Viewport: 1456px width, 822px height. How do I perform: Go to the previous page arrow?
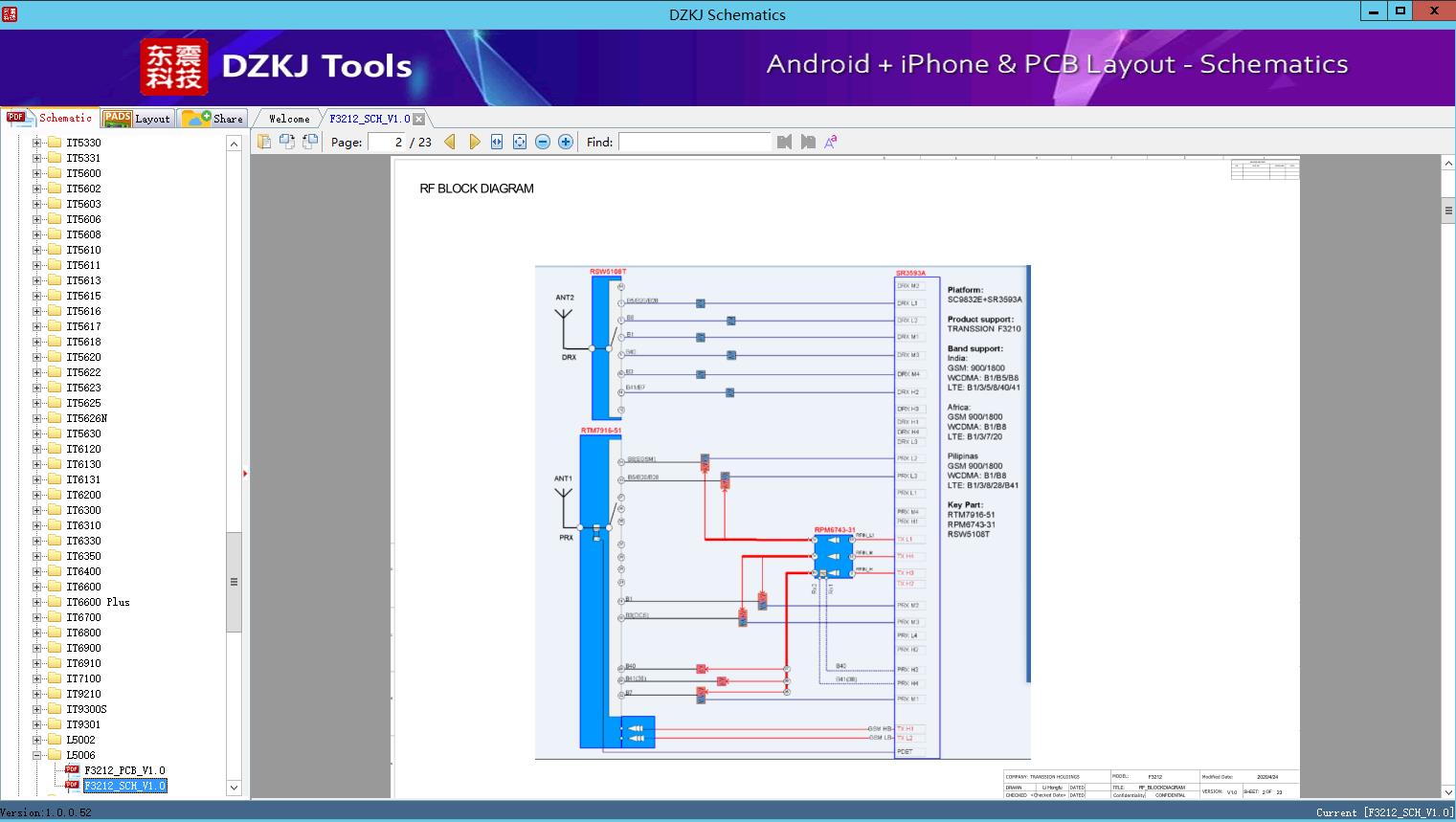(x=450, y=142)
